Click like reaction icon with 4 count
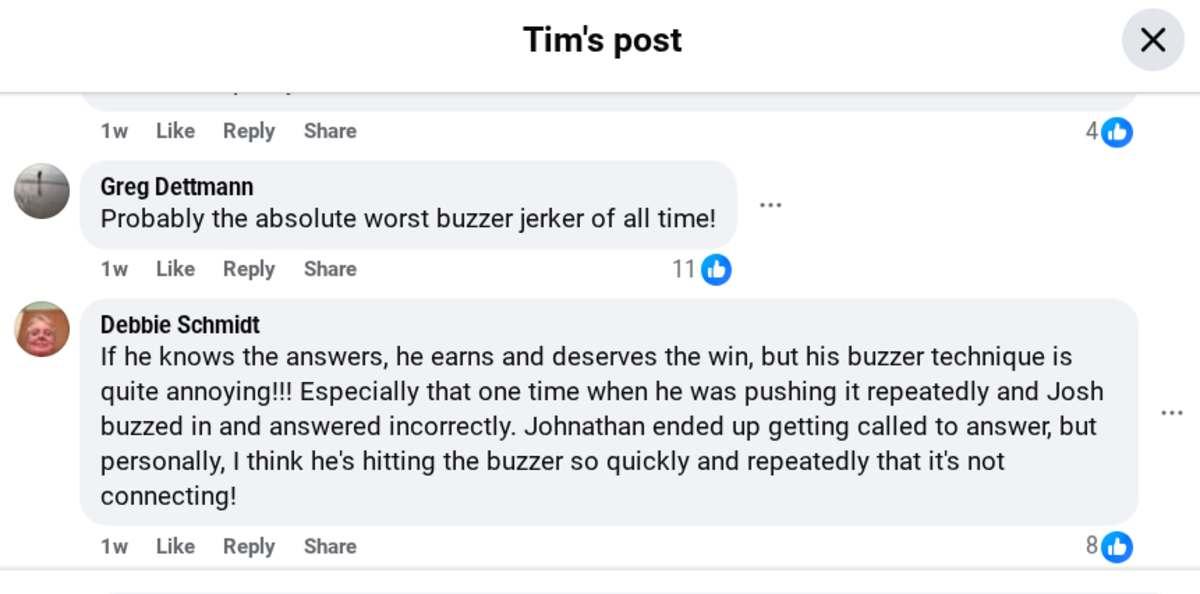This screenshot has width=1200, height=594. tap(1117, 131)
